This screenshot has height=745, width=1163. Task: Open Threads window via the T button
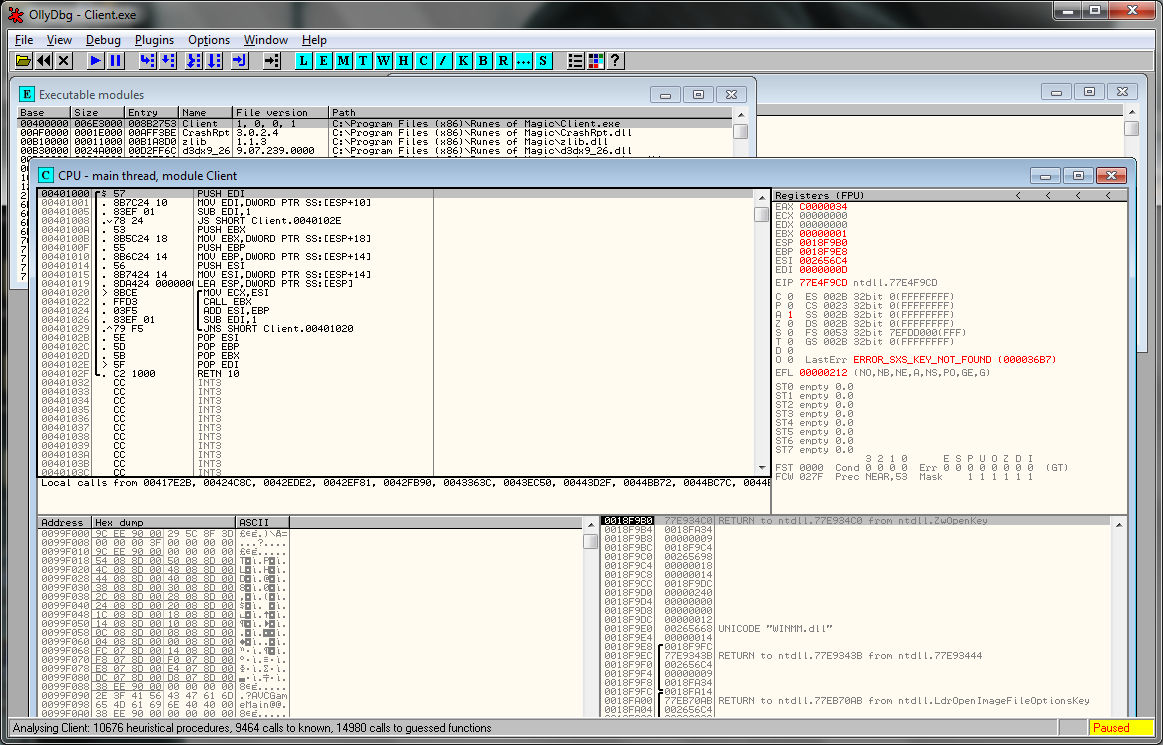(363, 61)
